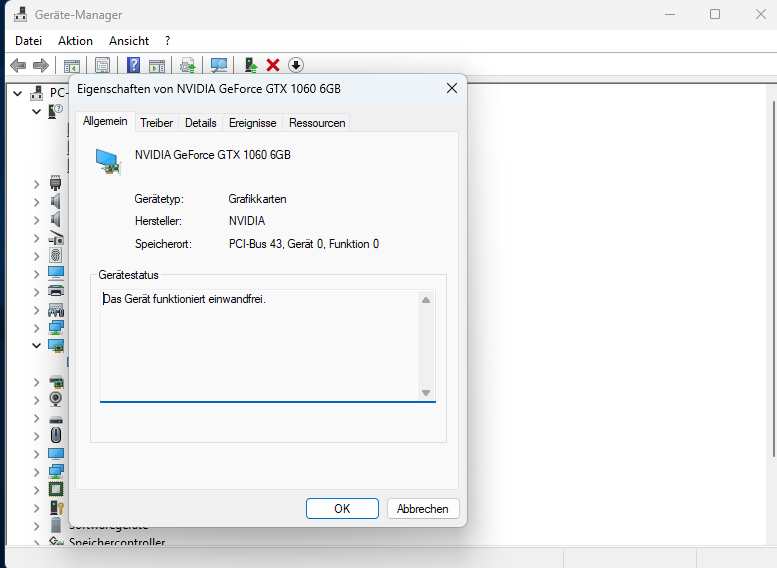Click the graphics card icon in properties dialog
Screen dimensions: 777x568
click(x=109, y=162)
